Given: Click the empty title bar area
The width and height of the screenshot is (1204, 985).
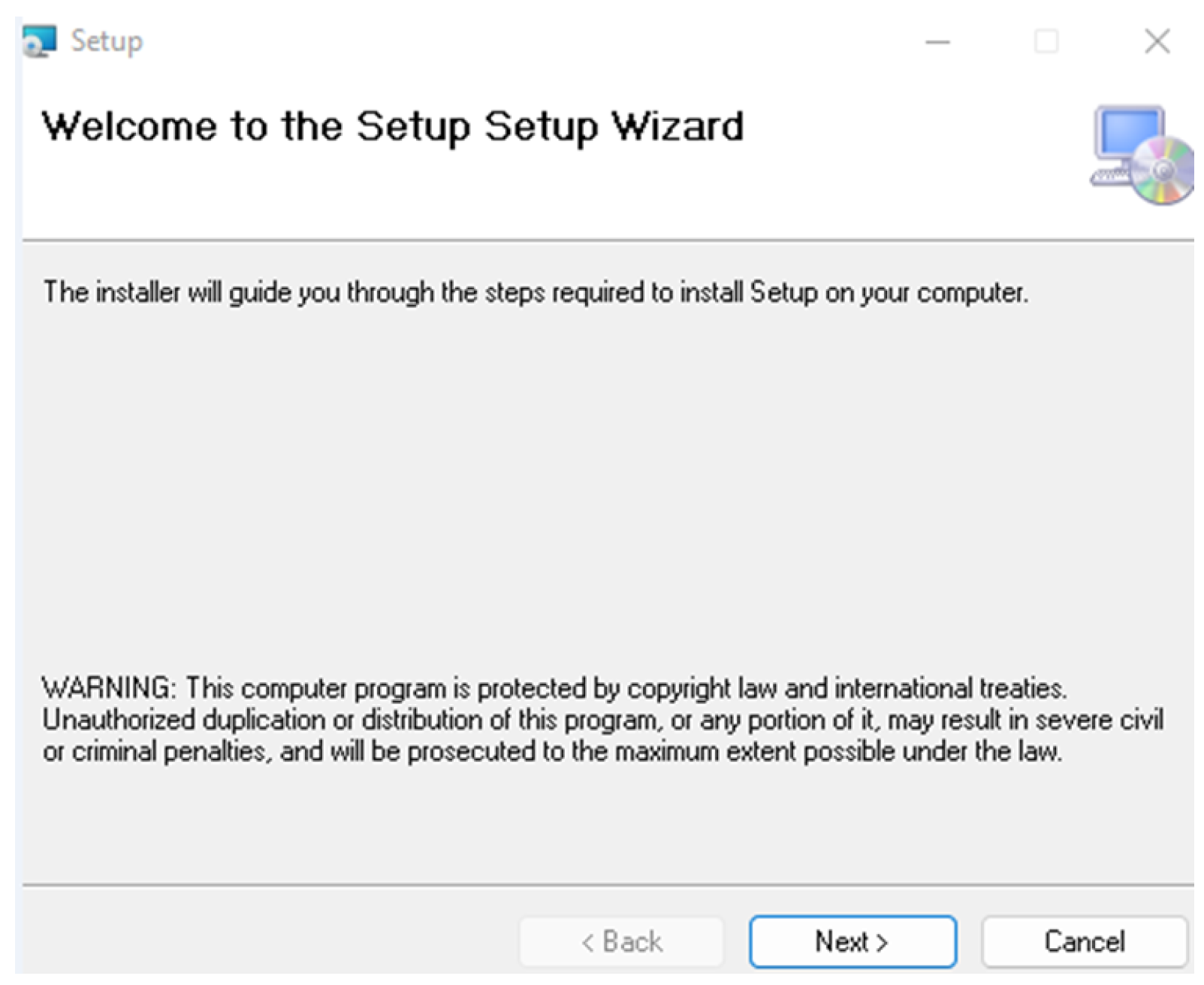Looking at the screenshot, I should [526, 41].
